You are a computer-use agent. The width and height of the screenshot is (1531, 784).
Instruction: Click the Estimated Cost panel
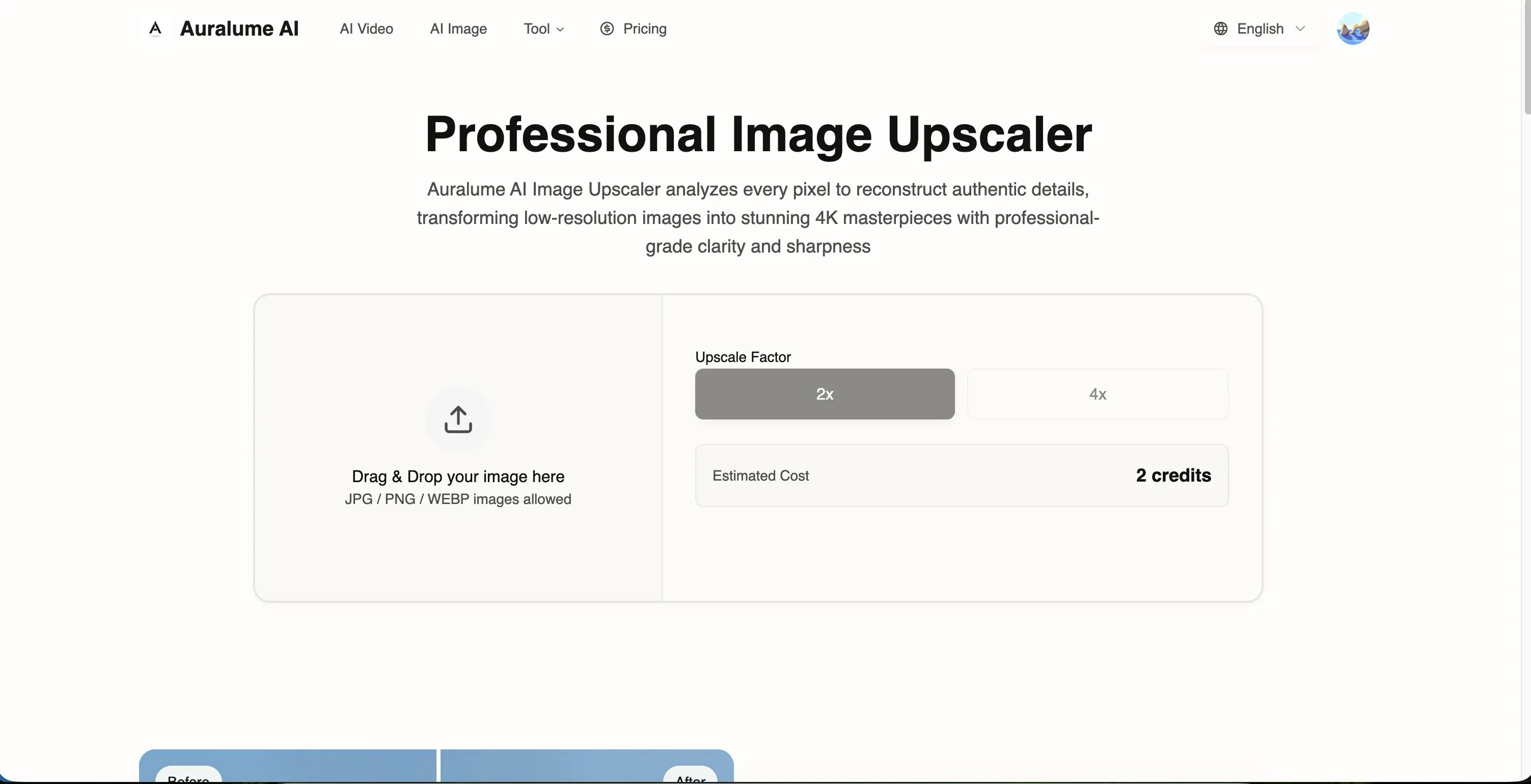pyautogui.click(x=962, y=475)
